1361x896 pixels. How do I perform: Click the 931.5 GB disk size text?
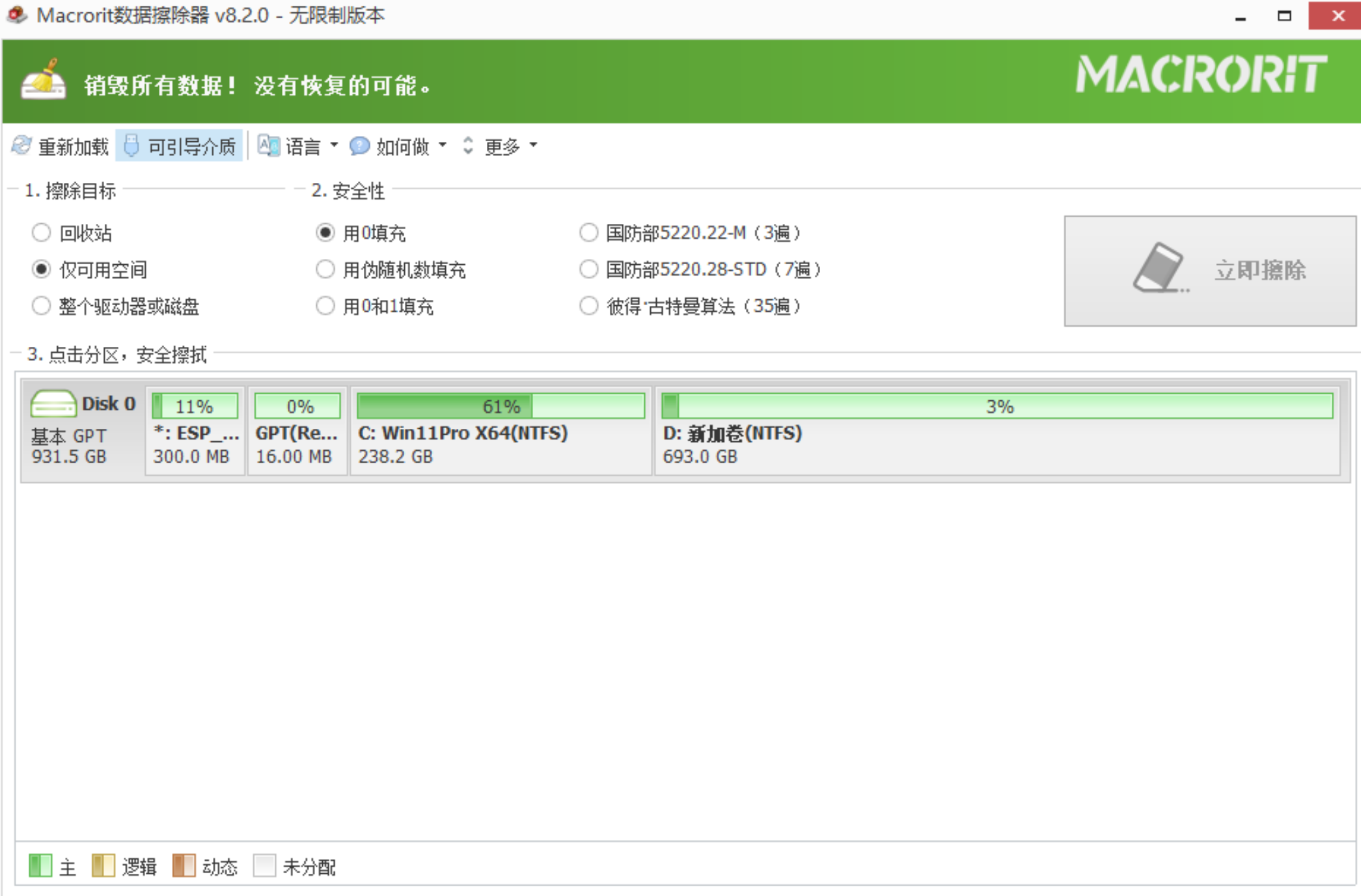pyautogui.click(x=69, y=456)
